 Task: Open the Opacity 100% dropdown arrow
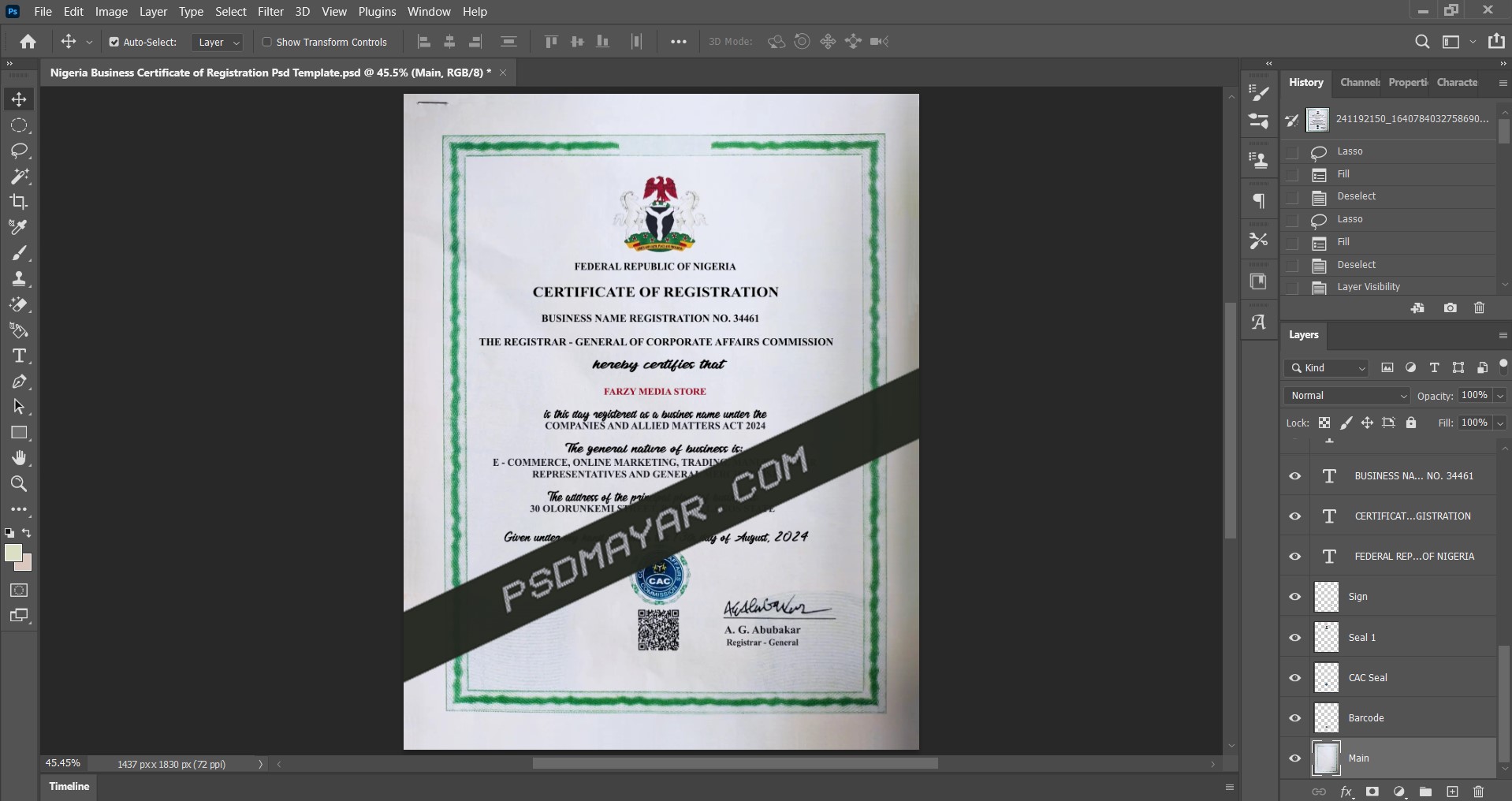coord(1500,396)
